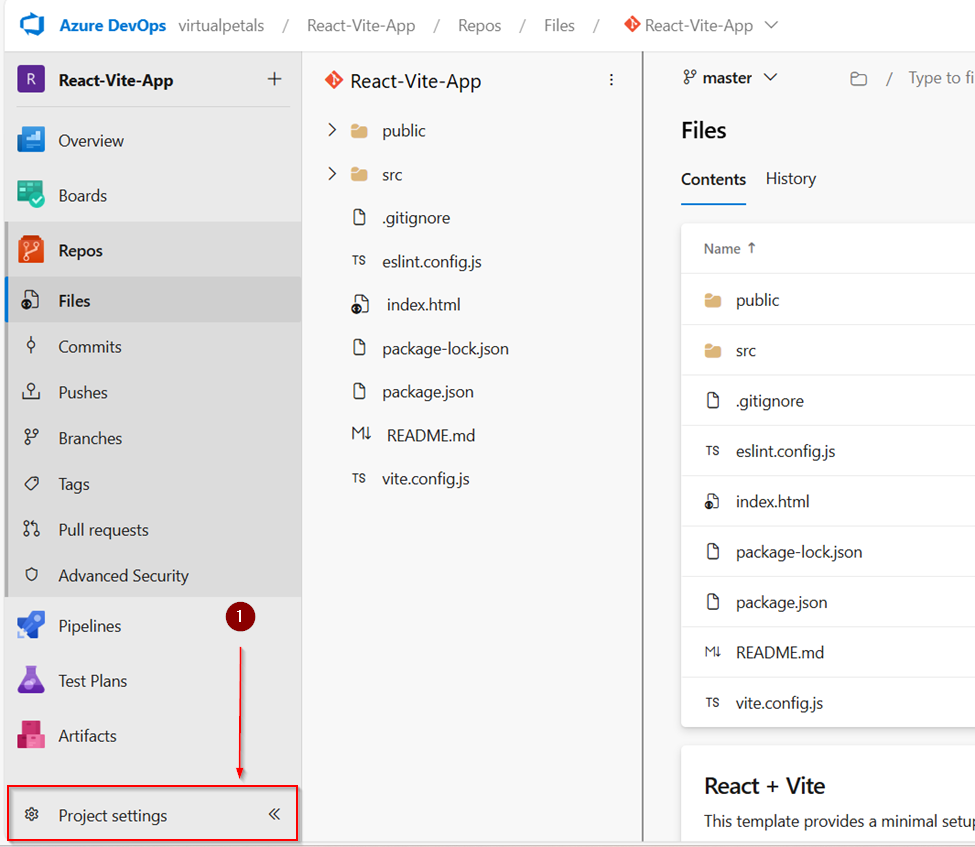Click the git icon in breadcrumb
This screenshot has width=975, height=847.
click(632, 24)
